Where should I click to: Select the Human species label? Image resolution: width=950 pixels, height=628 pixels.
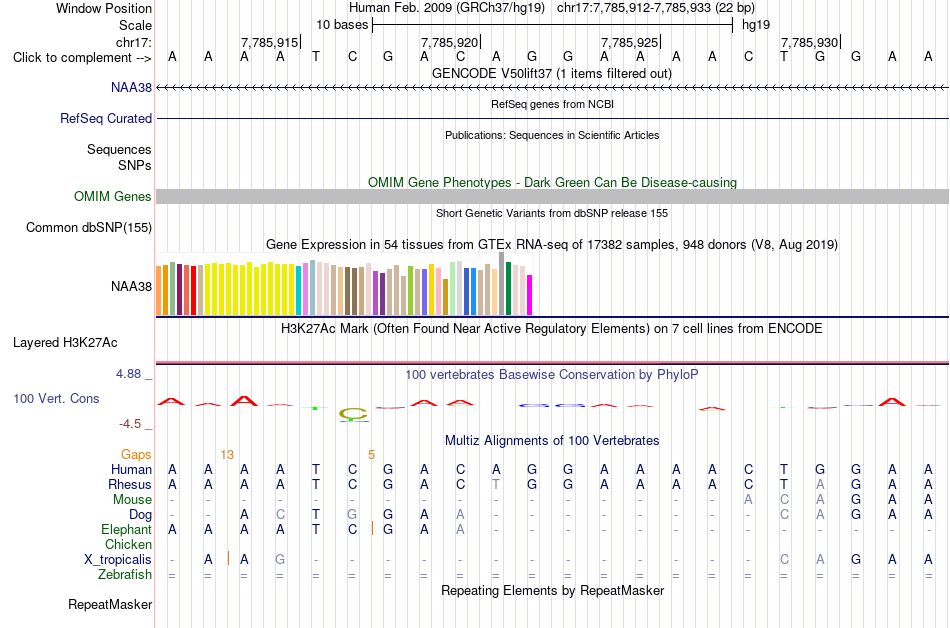pos(131,469)
